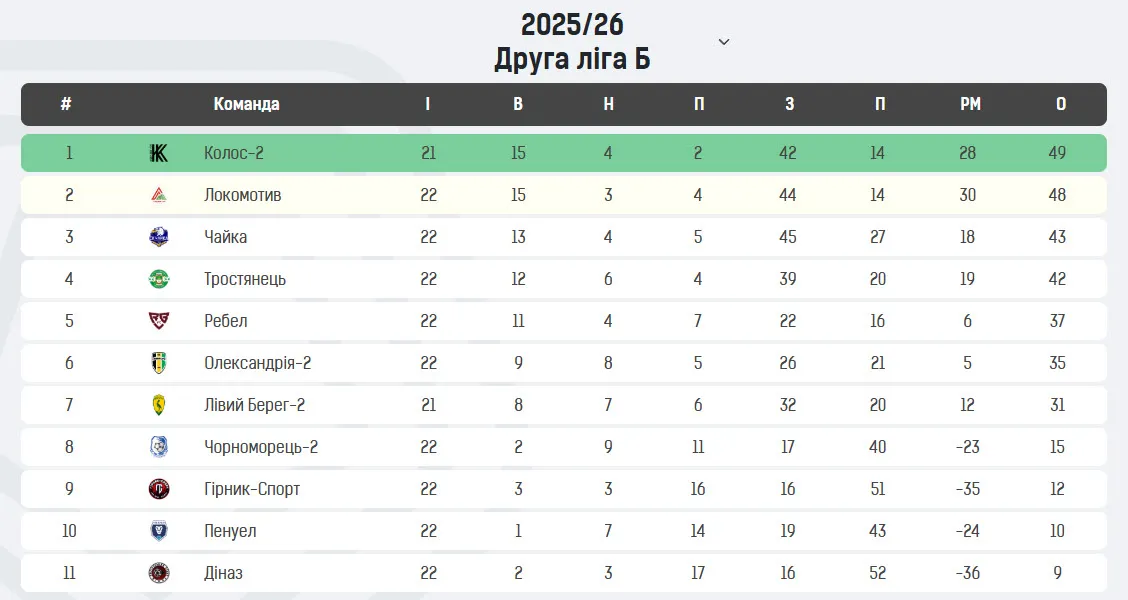This screenshot has width=1128, height=600.
Task: Click the Локомотив team logo
Action: [x=158, y=195]
